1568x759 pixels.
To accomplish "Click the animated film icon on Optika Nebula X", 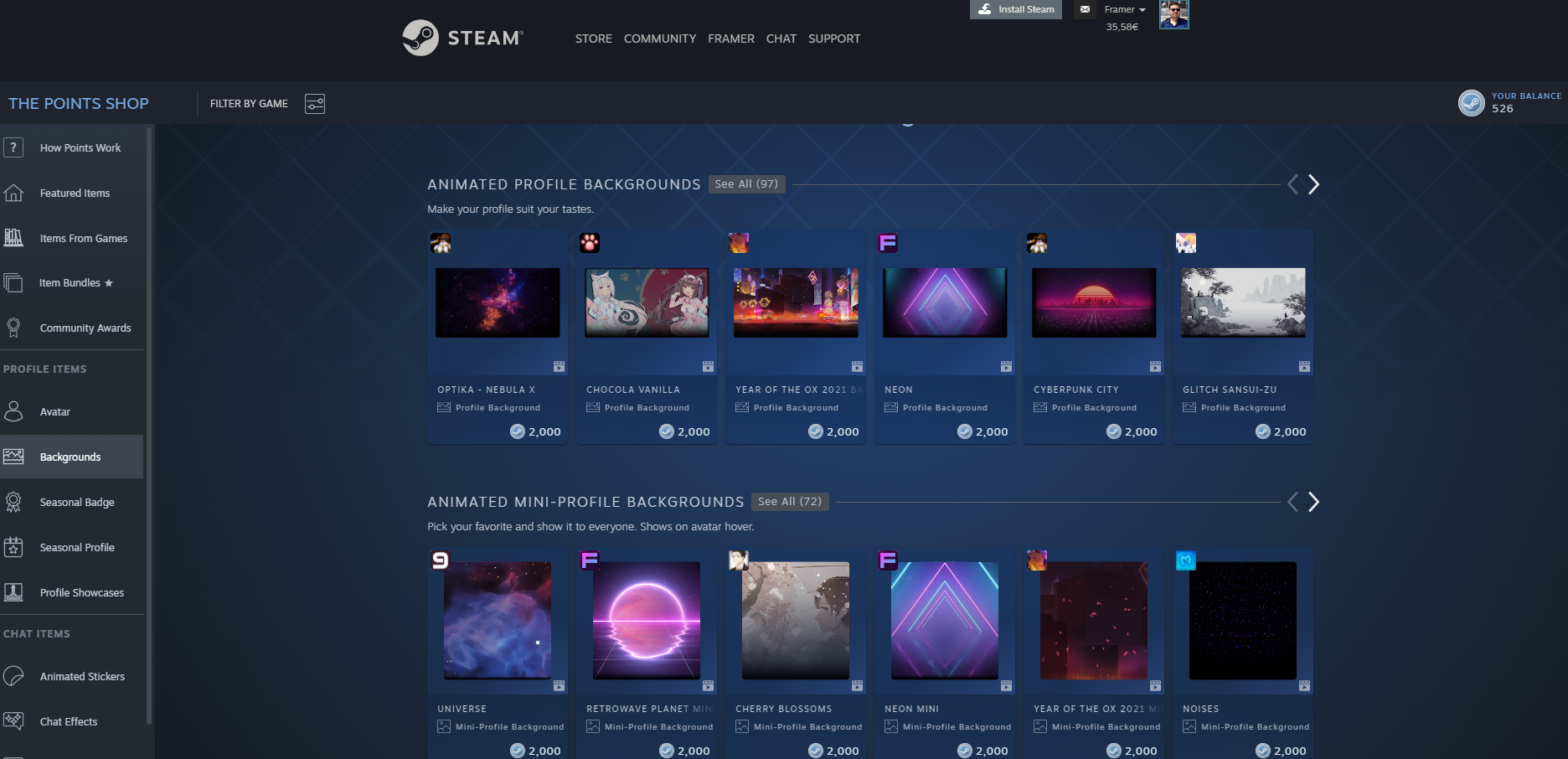I will point(559,367).
